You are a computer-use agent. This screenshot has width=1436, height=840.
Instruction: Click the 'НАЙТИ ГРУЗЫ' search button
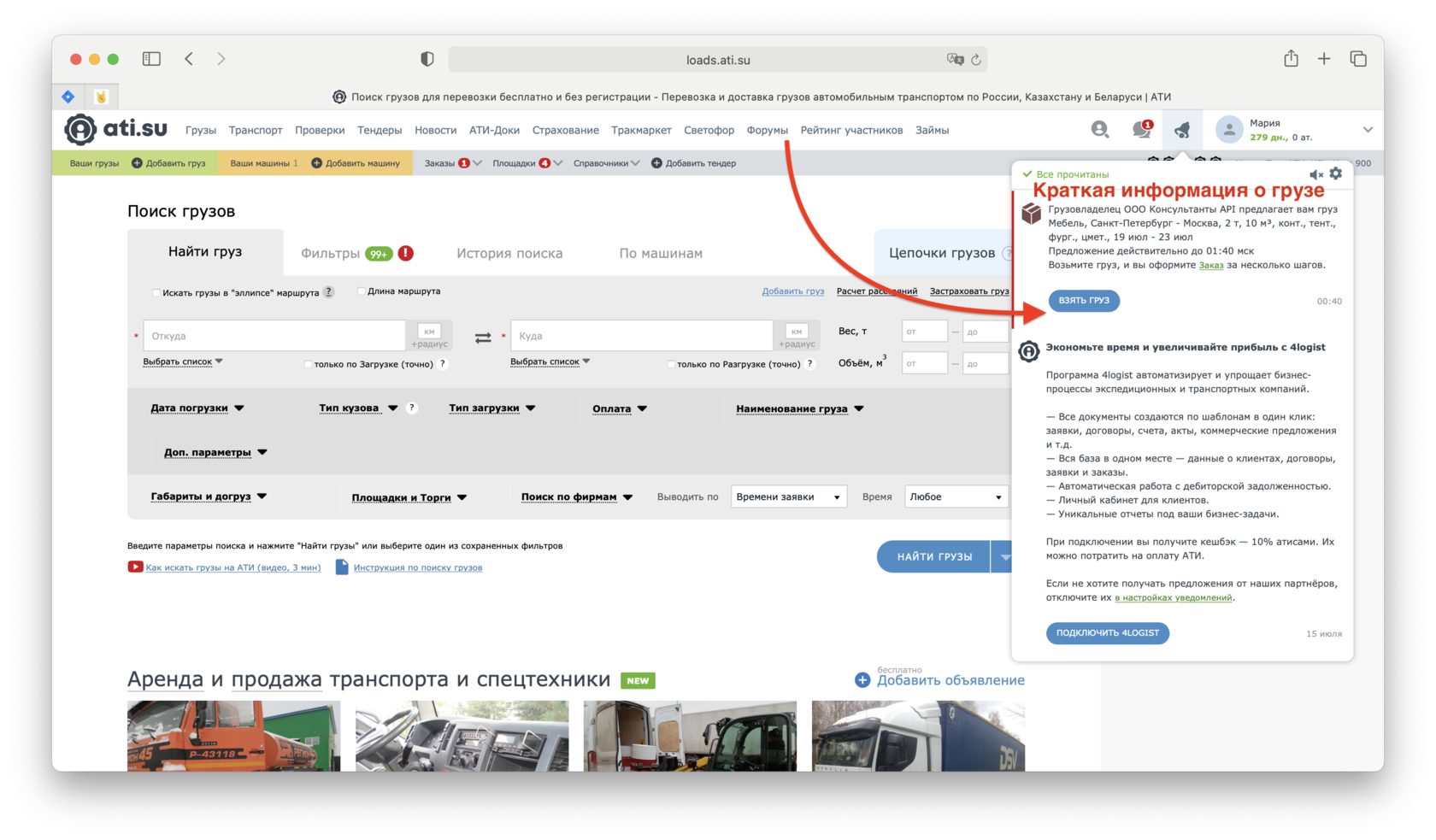(x=933, y=557)
